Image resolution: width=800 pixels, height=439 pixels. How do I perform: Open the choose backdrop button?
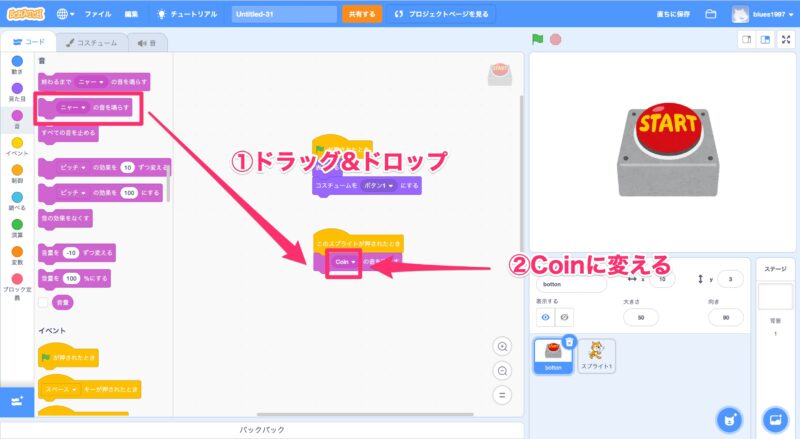coord(774,417)
